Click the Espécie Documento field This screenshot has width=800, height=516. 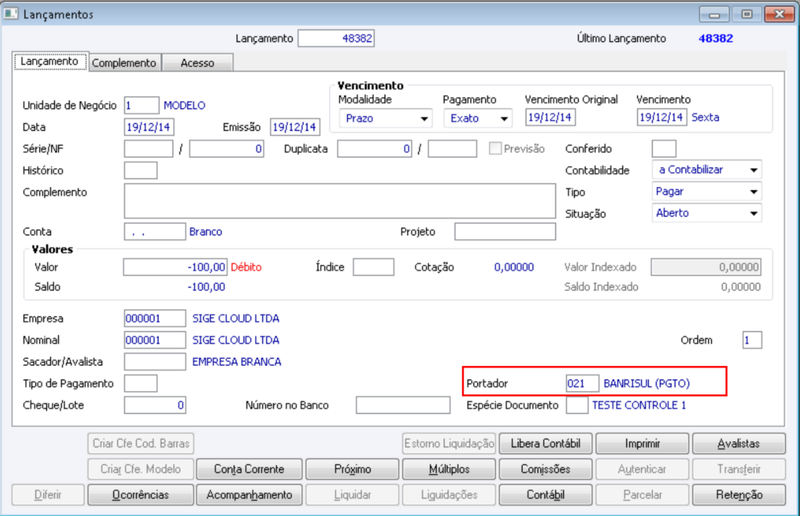tap(577, 405)
